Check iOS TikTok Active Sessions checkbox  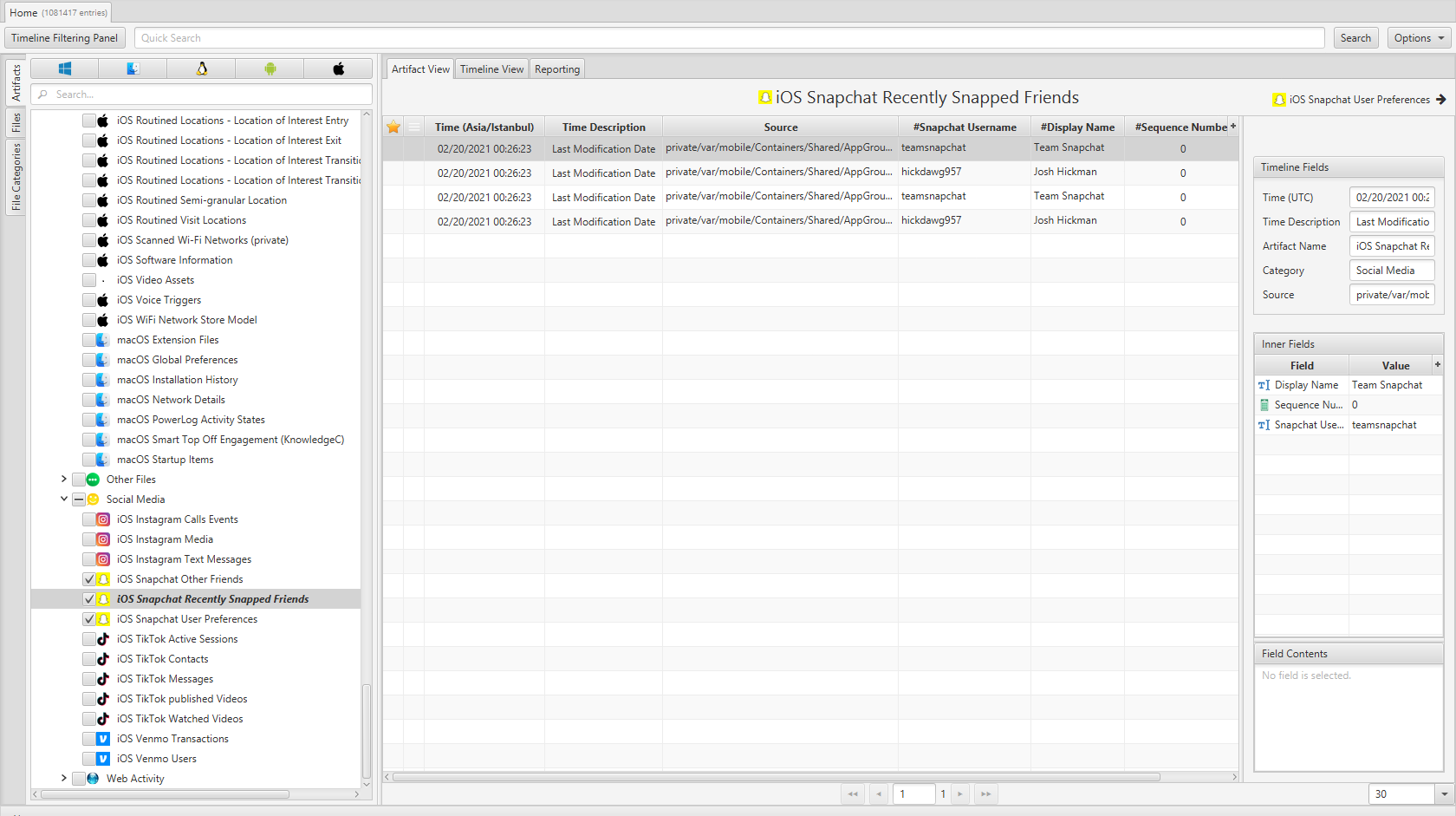point(89,639)
